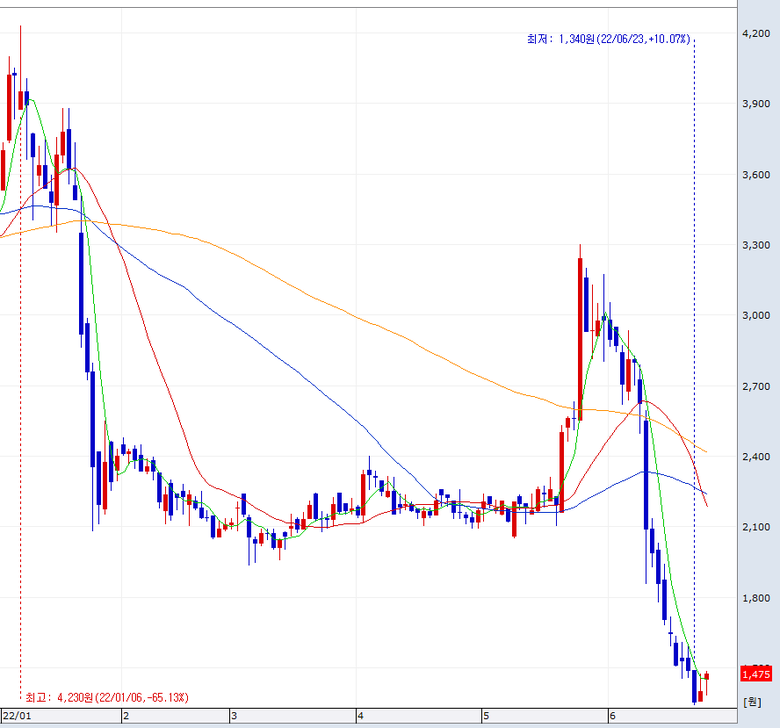Click the 4,200 price axis label

(756, 33)
